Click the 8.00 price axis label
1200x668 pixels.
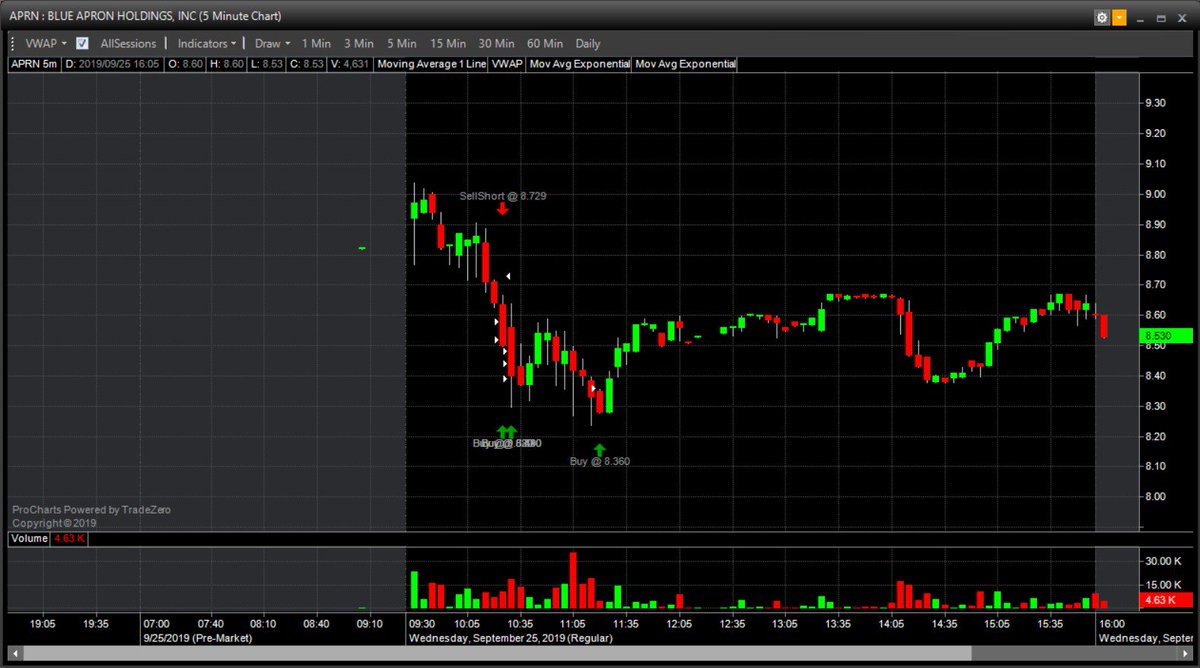[x=1157, y=496]
